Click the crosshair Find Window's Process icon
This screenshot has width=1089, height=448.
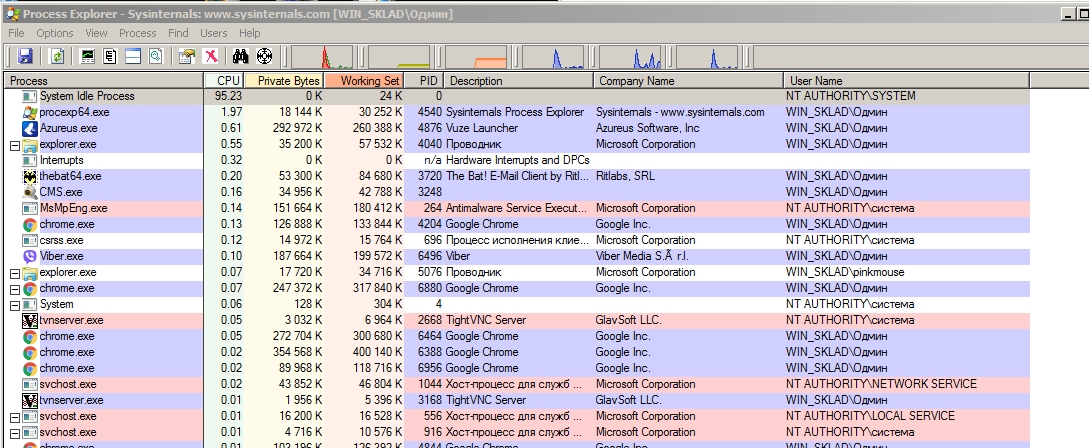265,57
